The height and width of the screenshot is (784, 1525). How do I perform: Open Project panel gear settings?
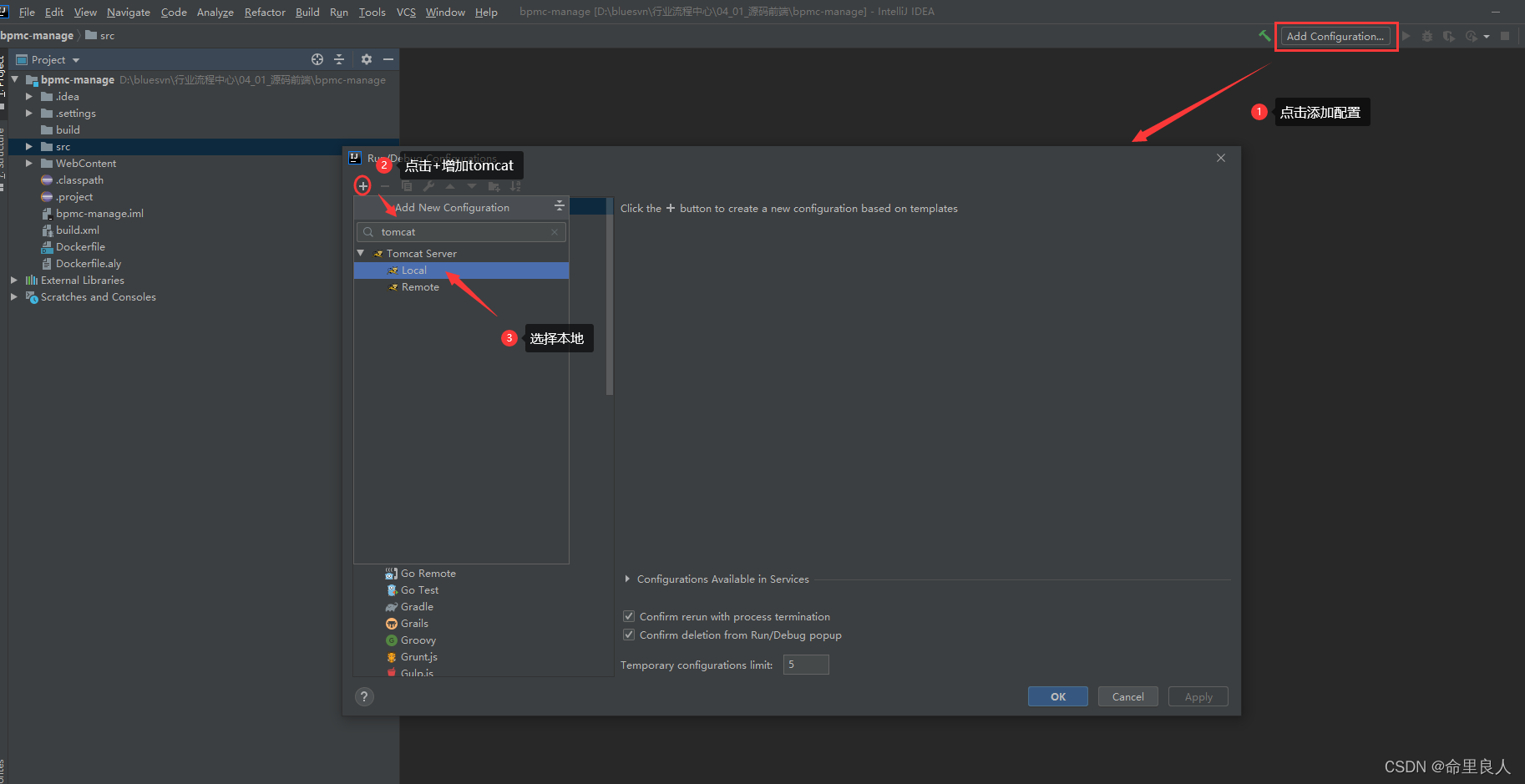(x=367, y=59)
